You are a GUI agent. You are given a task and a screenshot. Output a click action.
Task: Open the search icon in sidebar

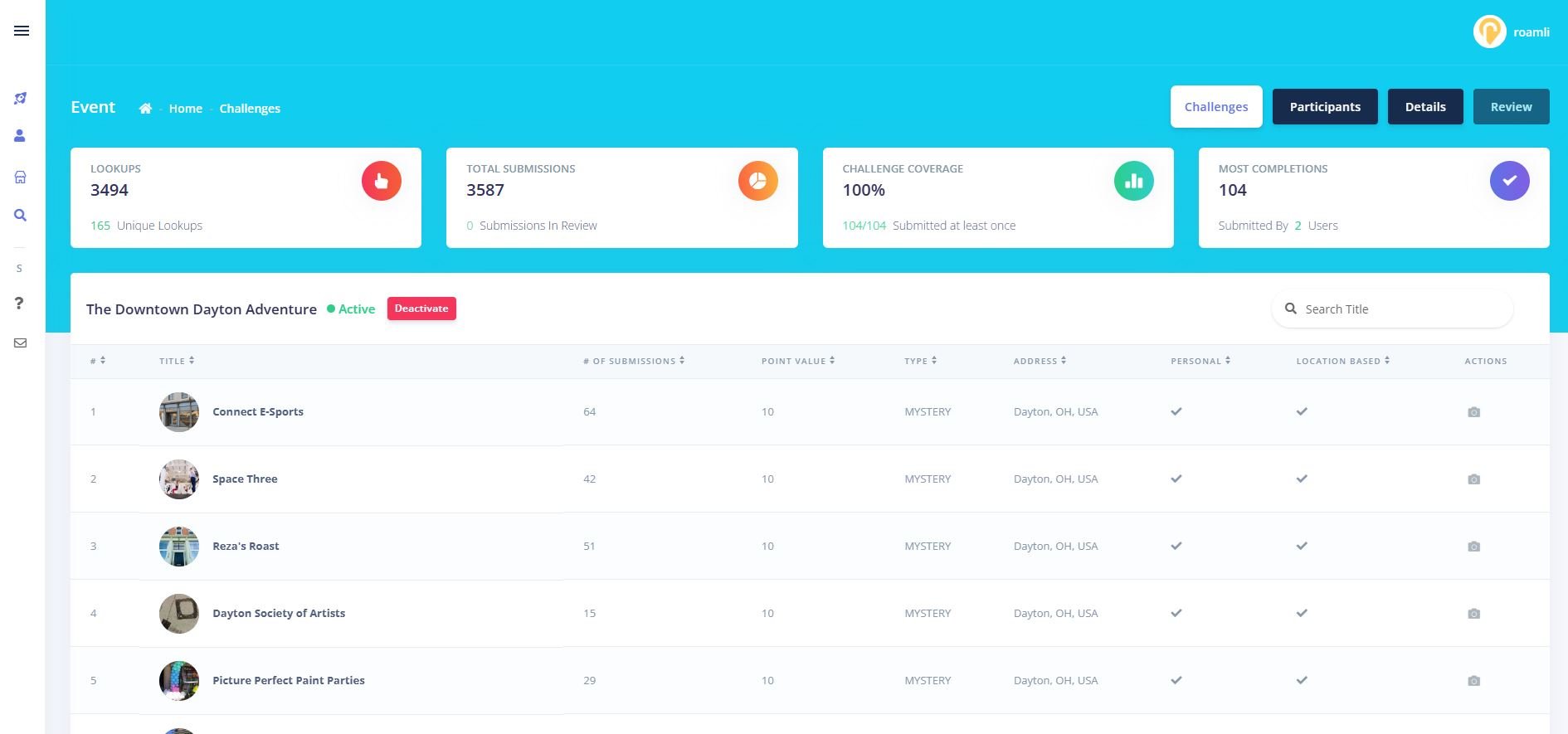point(21,216)
